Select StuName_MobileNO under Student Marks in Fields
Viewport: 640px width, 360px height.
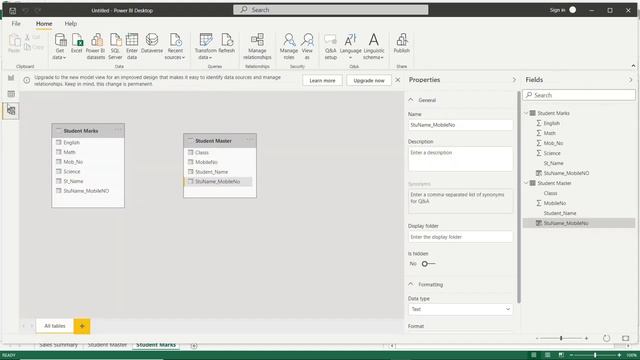566,173
